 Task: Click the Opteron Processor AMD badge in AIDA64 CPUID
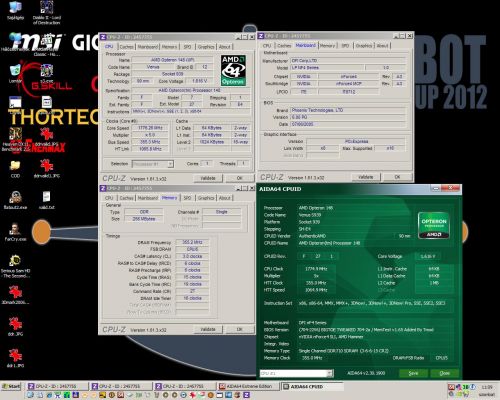click(x=433, y=225)
